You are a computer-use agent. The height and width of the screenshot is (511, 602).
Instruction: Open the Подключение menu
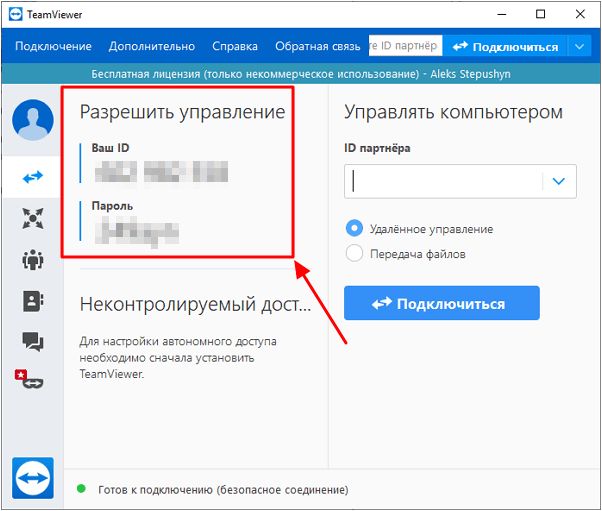pos(53,46)
